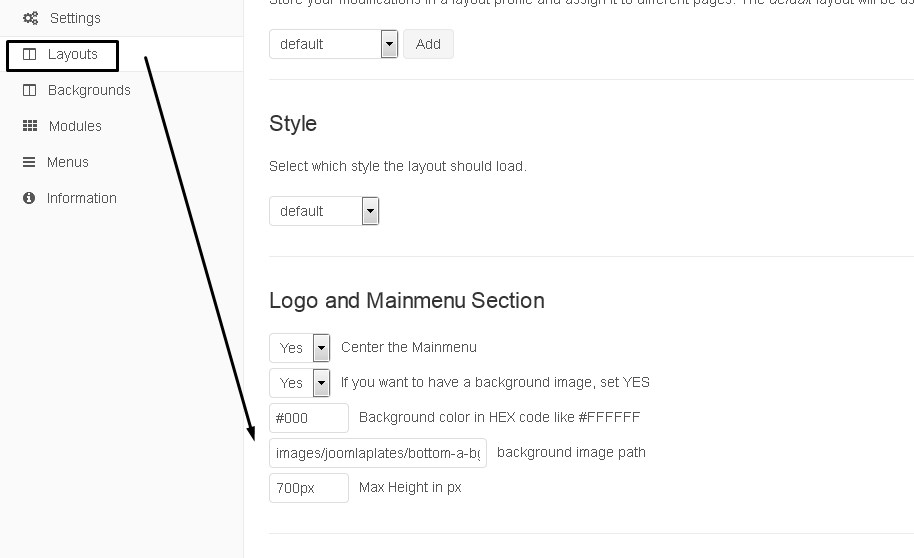Viewport: 914px width, 558px height.
Task: Open the Backgrounds sidebar item
Action: point(89,90)
